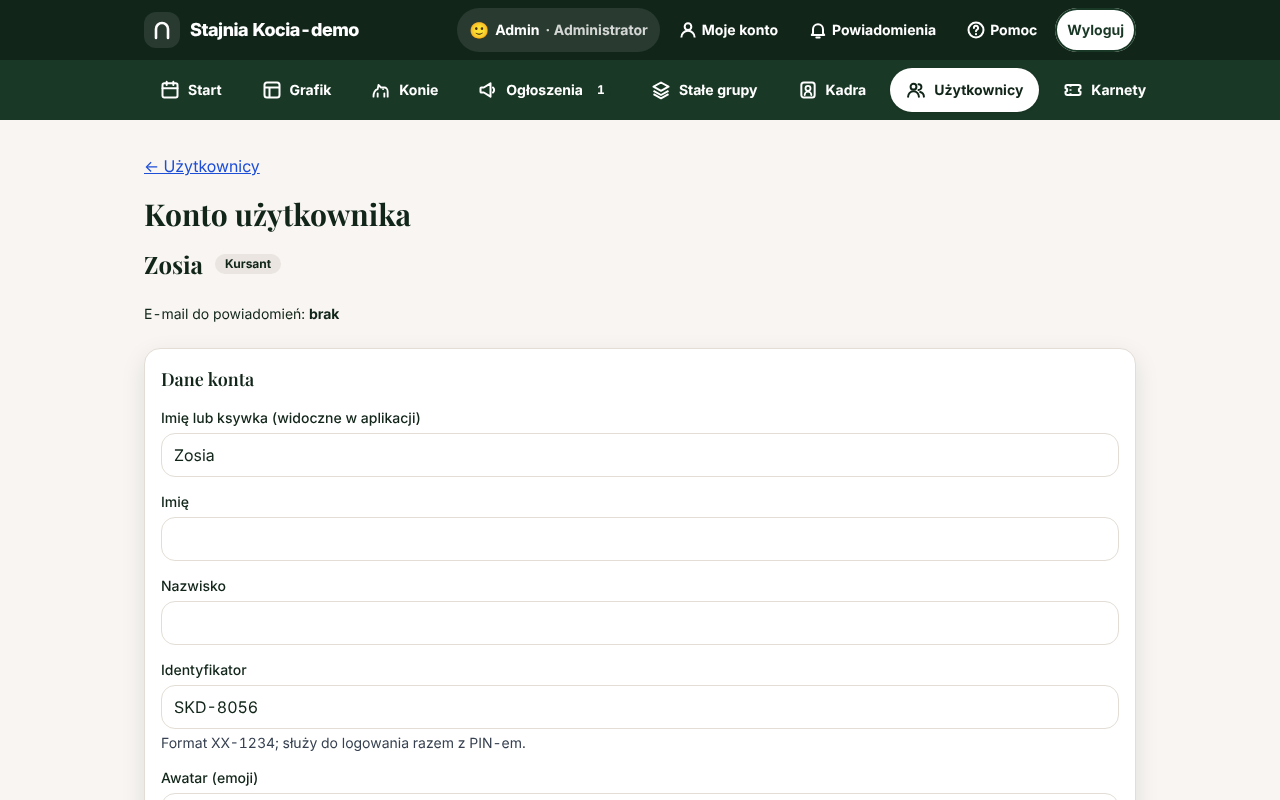The image size is (1280, 800).
Task: Click the 'Konto użytkownika' heading
Action: (x=277, y=215)
